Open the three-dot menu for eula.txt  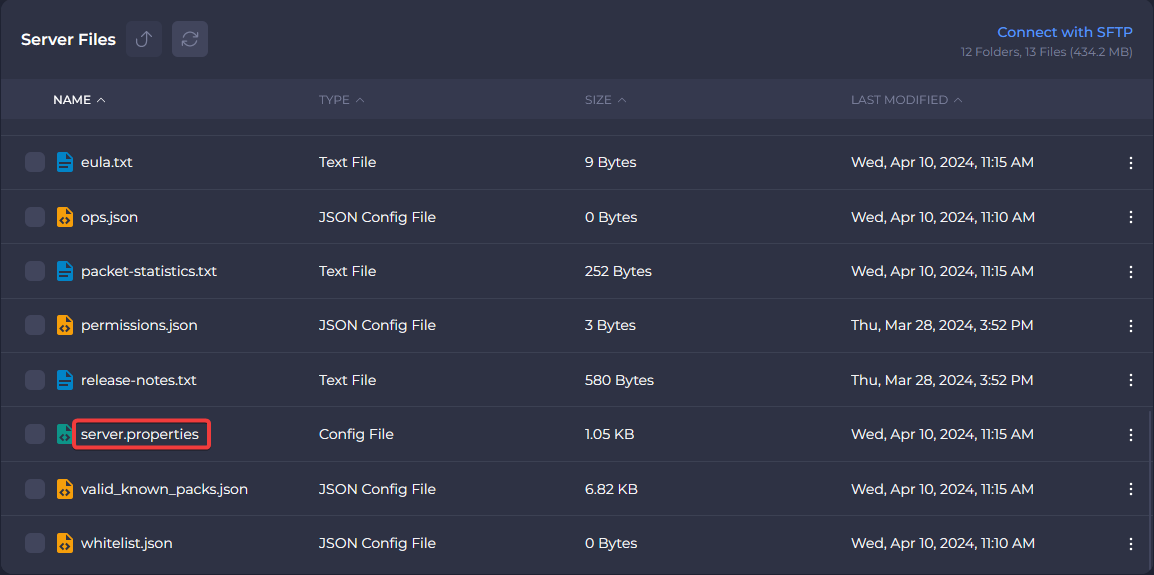(x=1131, y=162)
